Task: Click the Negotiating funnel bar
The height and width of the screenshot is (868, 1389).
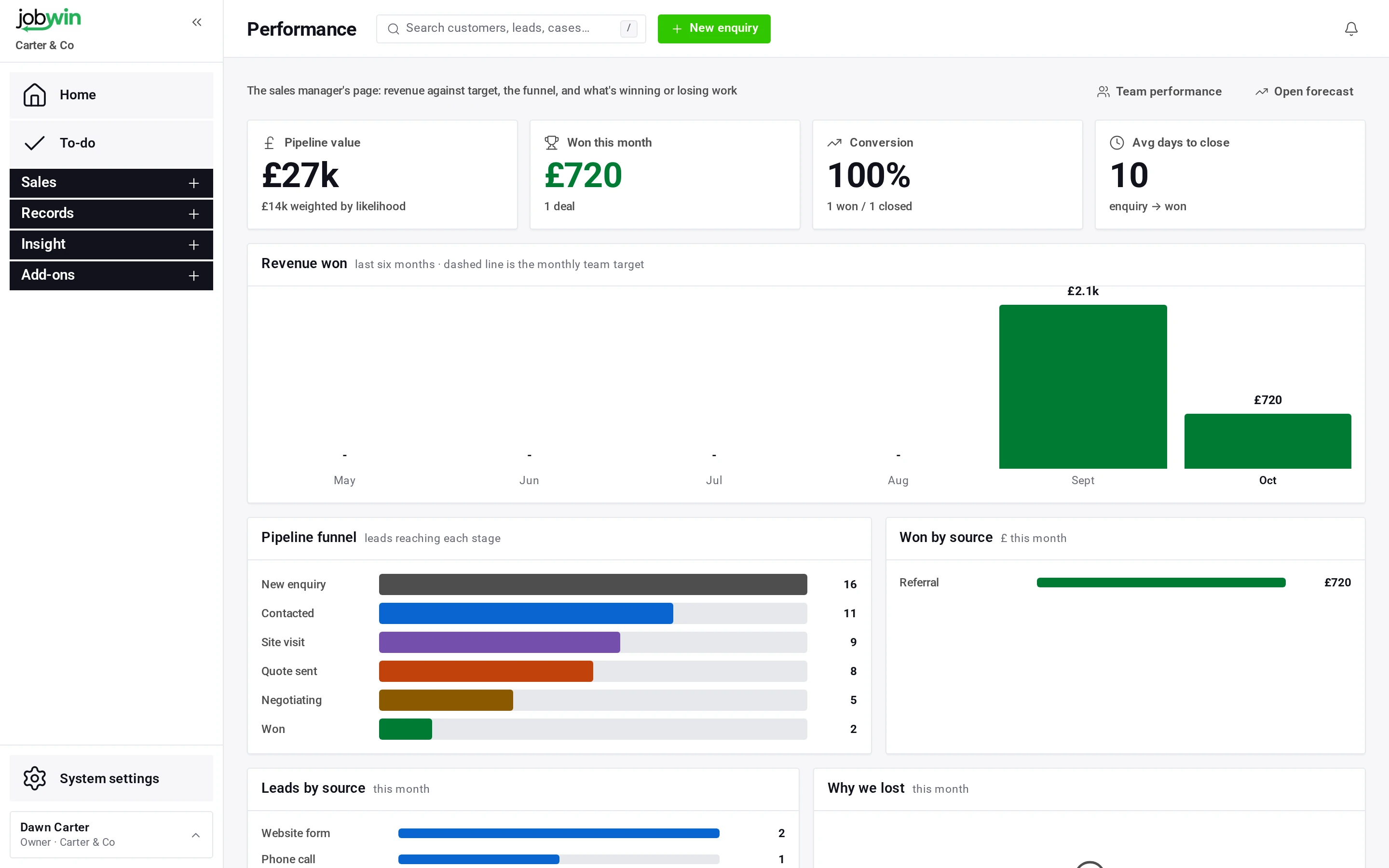Action: [x=446, y=700]
